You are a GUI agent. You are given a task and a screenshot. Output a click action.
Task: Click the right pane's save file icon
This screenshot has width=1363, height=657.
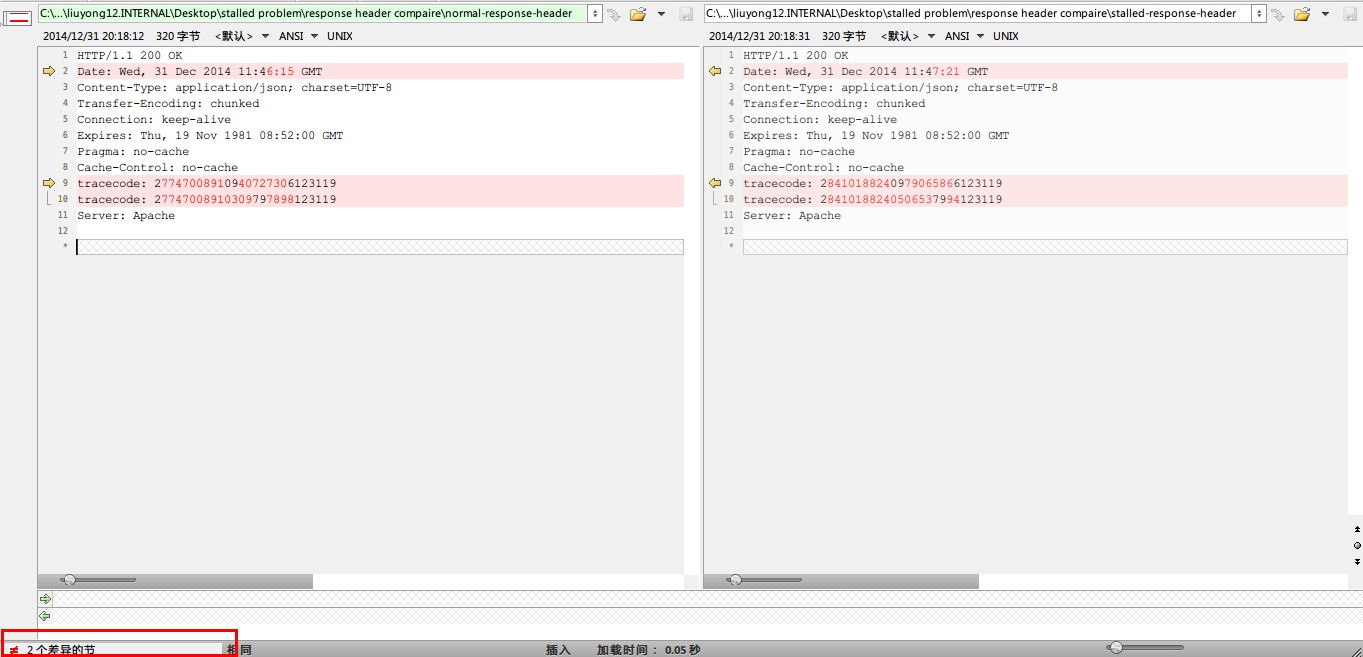(1350, 14)
